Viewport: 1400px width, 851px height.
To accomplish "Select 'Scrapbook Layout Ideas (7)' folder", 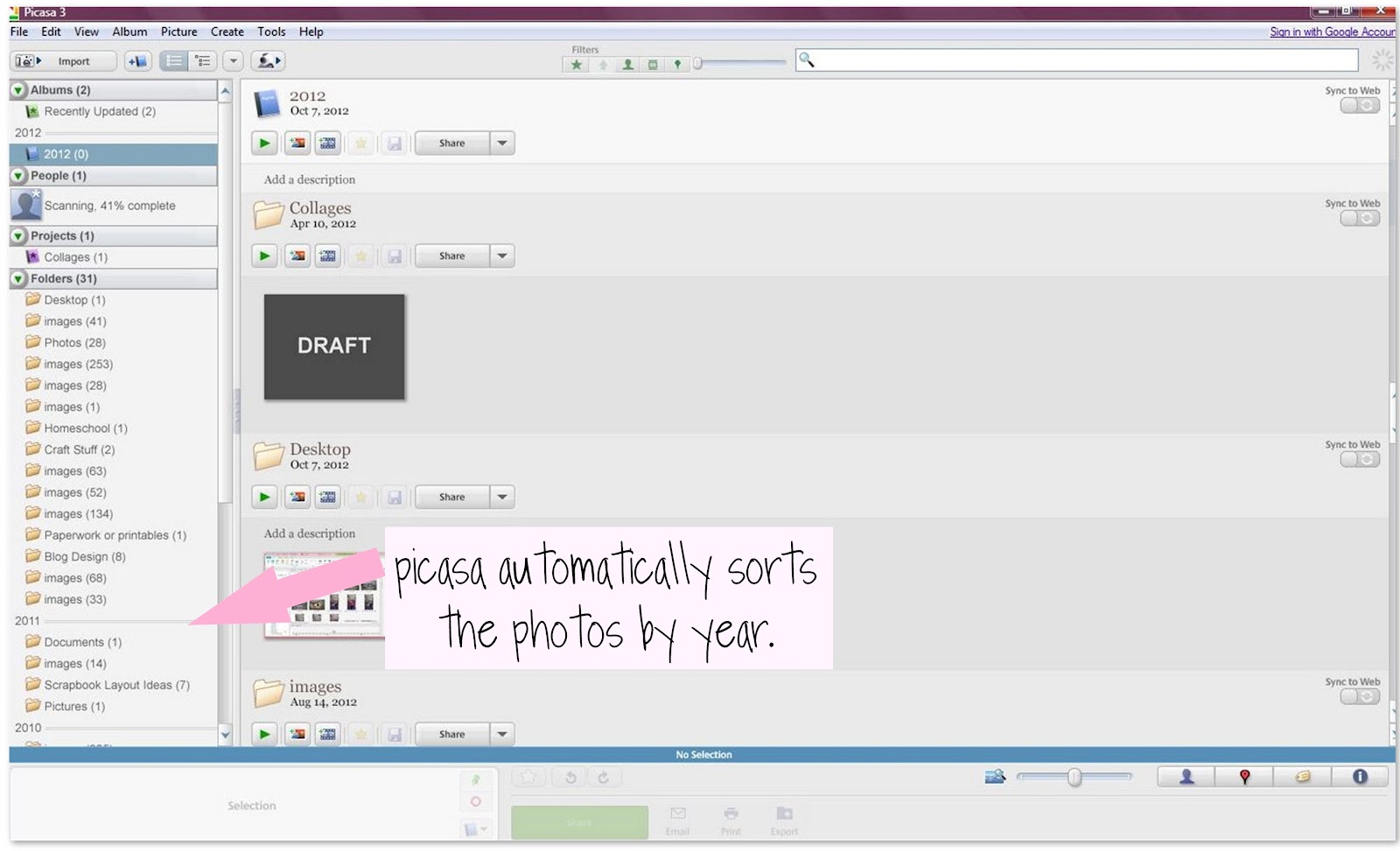I will tap(117, 685).
